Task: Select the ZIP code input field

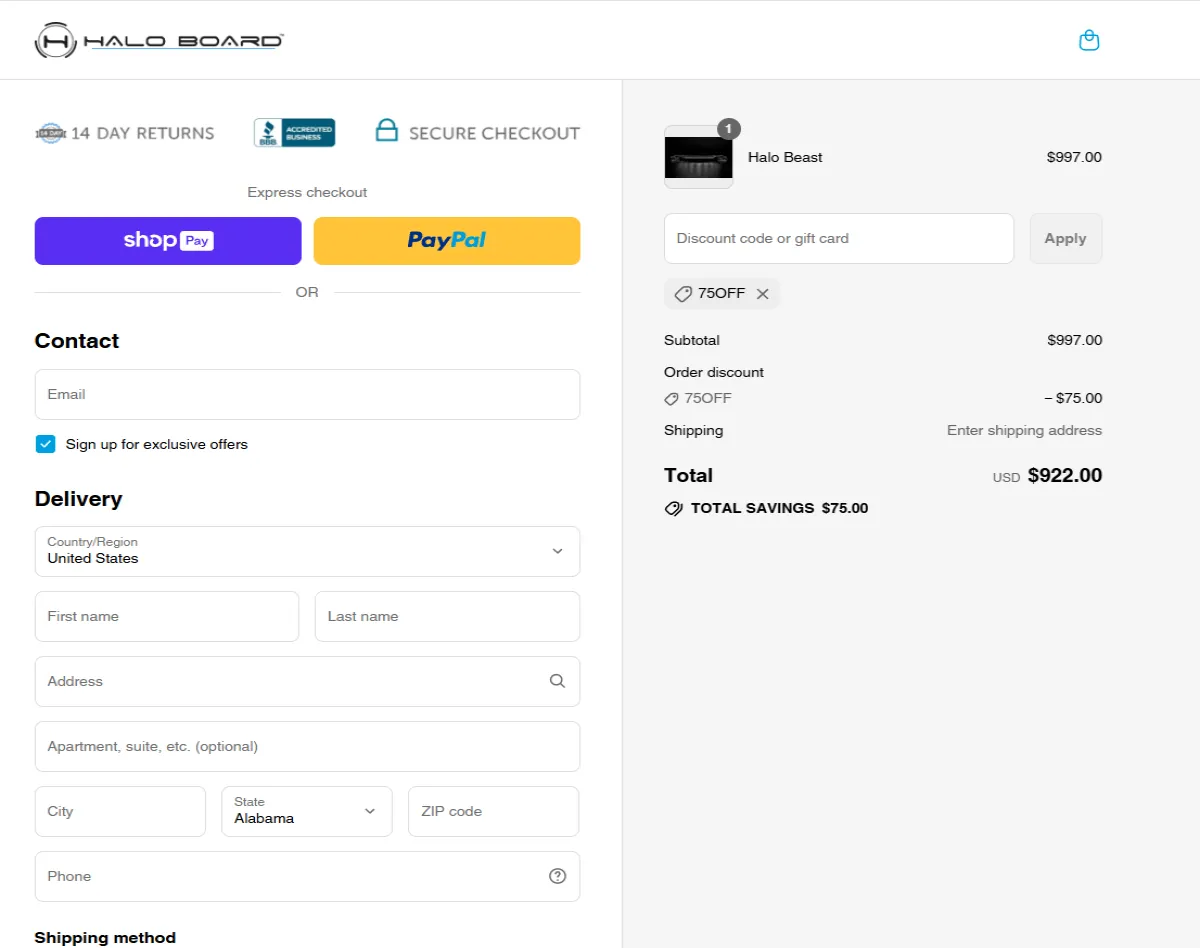Action: (x=494, y=811)
